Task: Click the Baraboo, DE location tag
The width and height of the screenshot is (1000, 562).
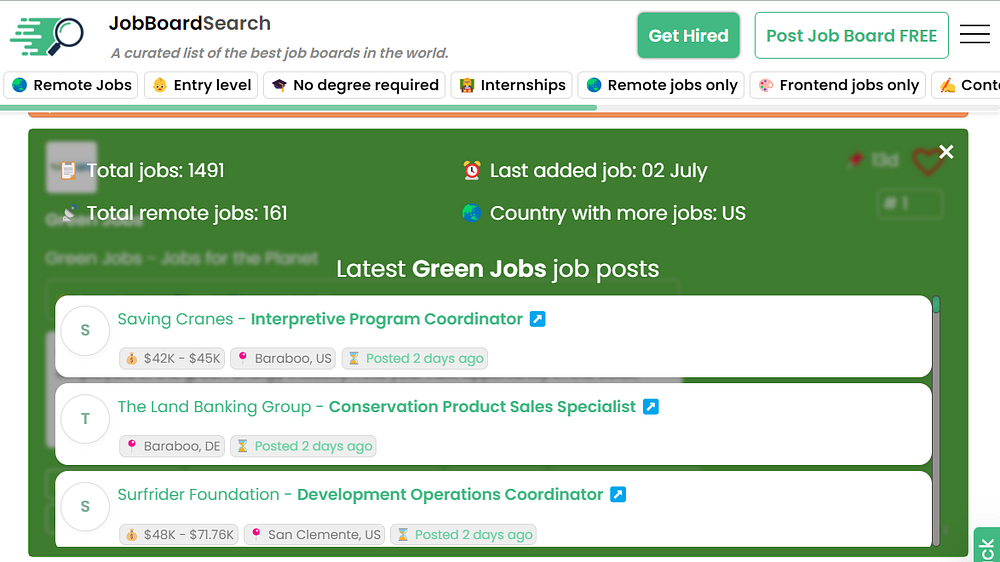Action: (x=172, y=447)
